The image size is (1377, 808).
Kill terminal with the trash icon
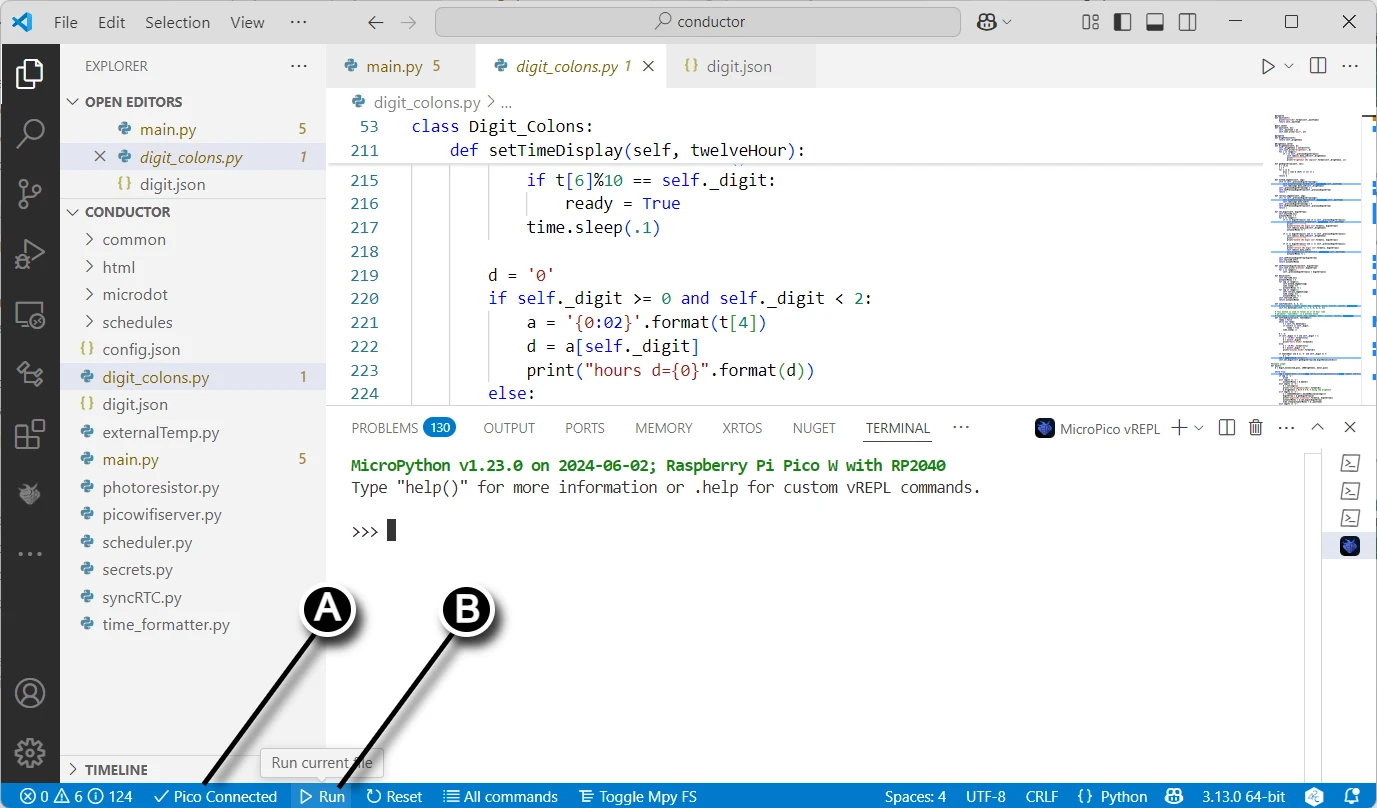[1256, 428]
